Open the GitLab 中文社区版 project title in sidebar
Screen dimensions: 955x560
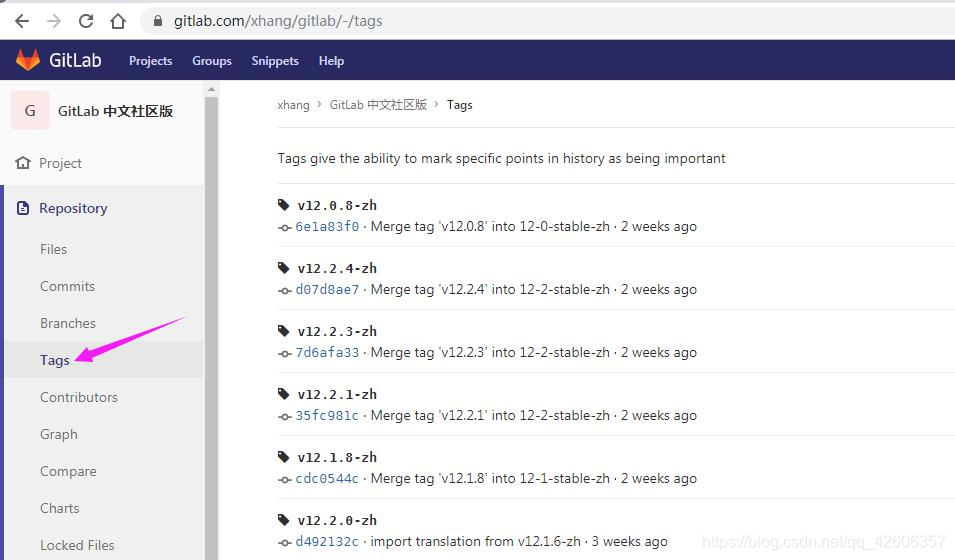[x=116, y=111]
